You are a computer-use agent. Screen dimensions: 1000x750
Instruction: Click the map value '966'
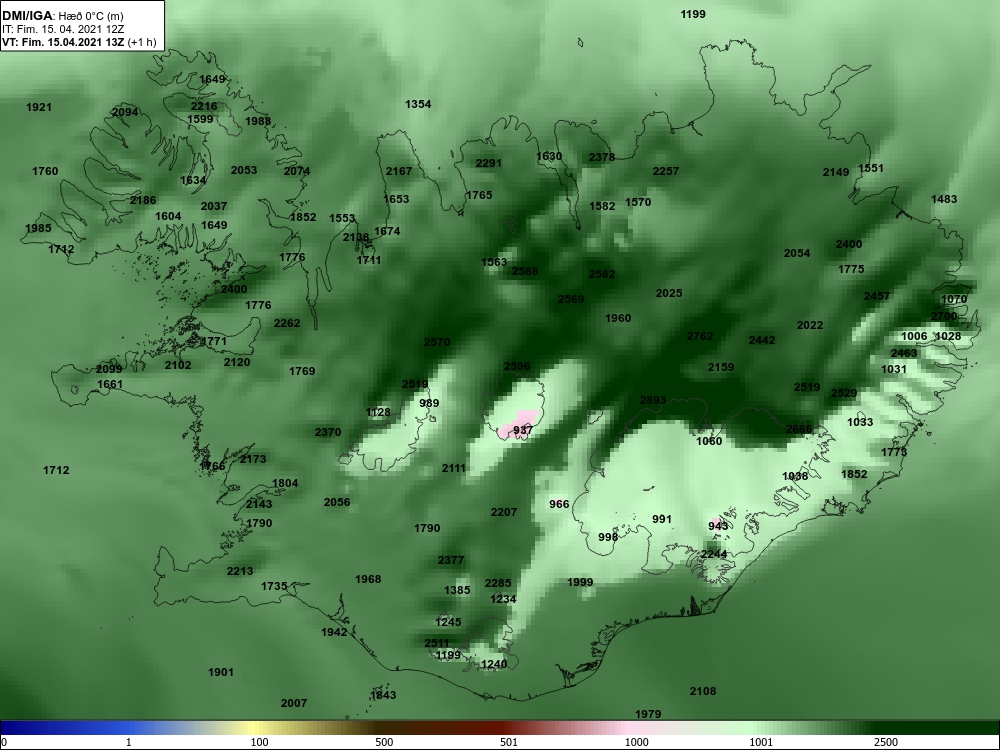[x=559, y=504]
